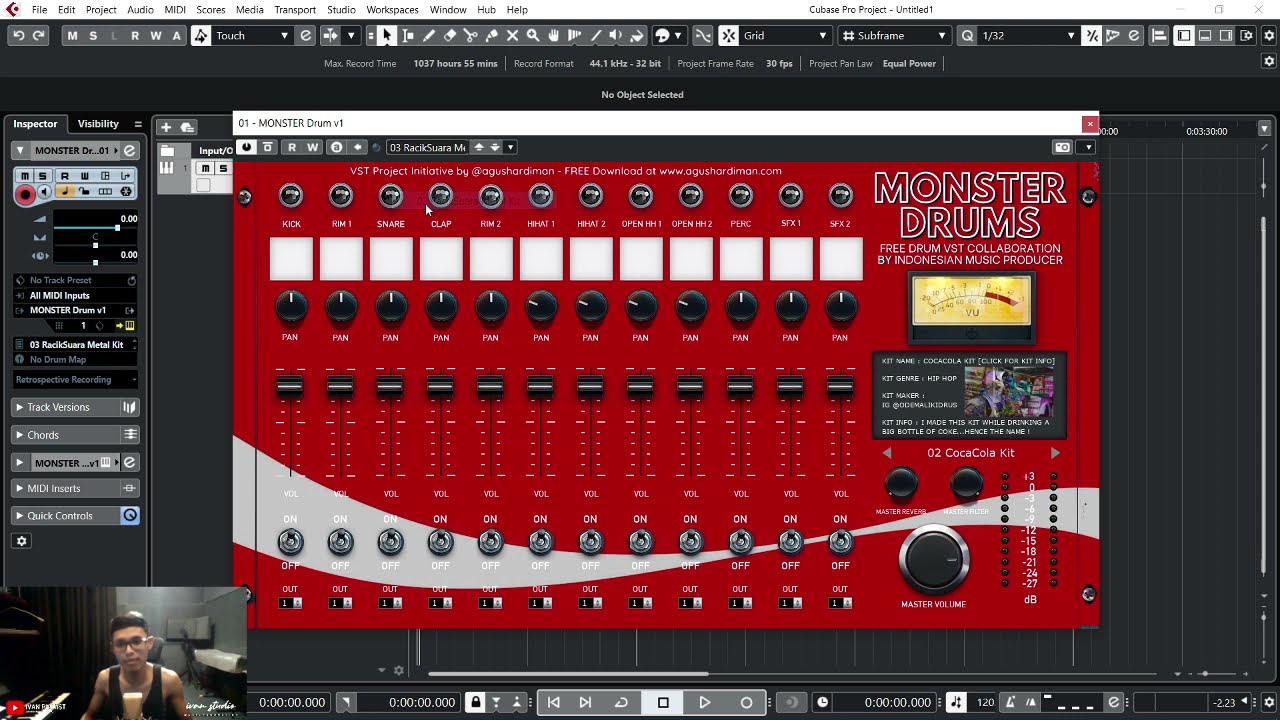This screenshot has height=720, width=1280.
Task: Enable Record for the track in Inspector
Action: tap(26, 195)
